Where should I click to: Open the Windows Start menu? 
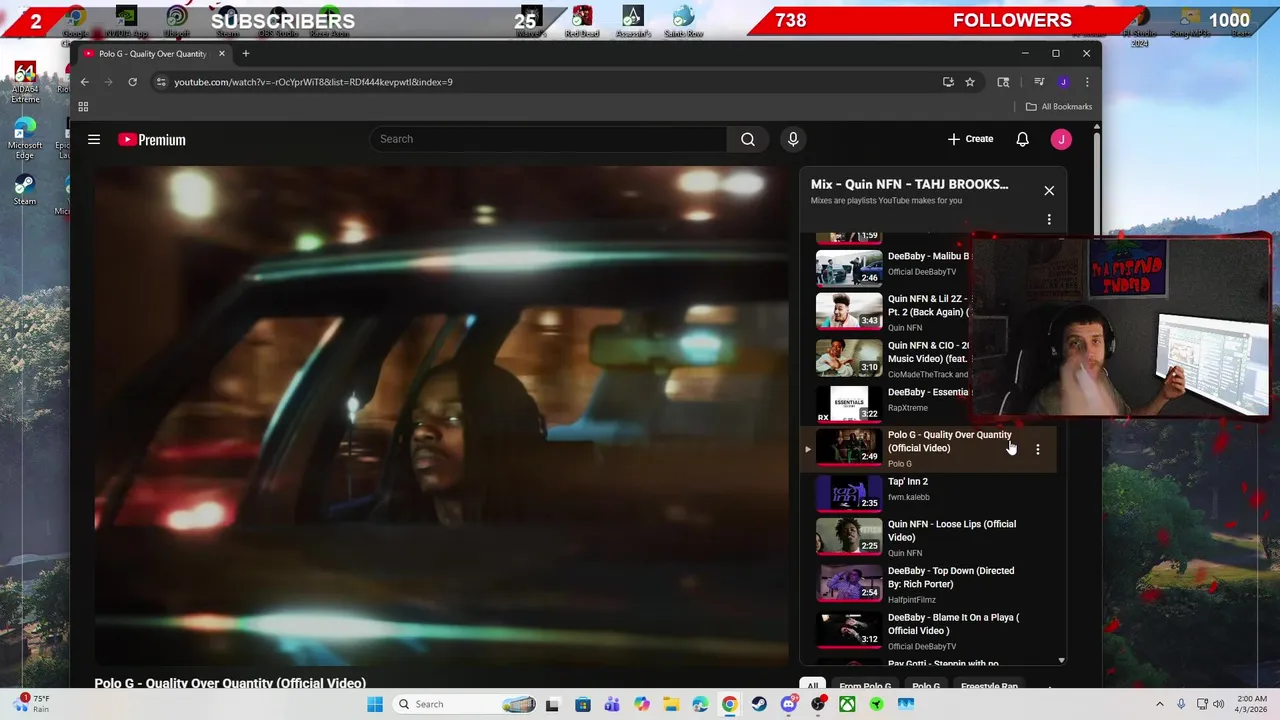[375, 704]
